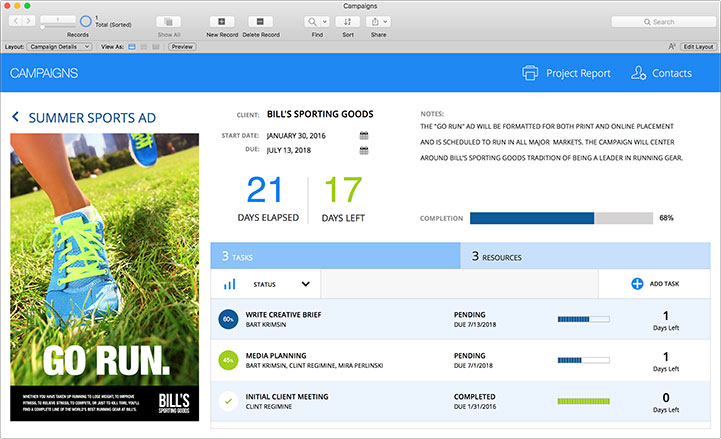Viewport: 721px width, 439px height.
Task: Click the Project Report printer icon
Action: (x=530, y=73)
